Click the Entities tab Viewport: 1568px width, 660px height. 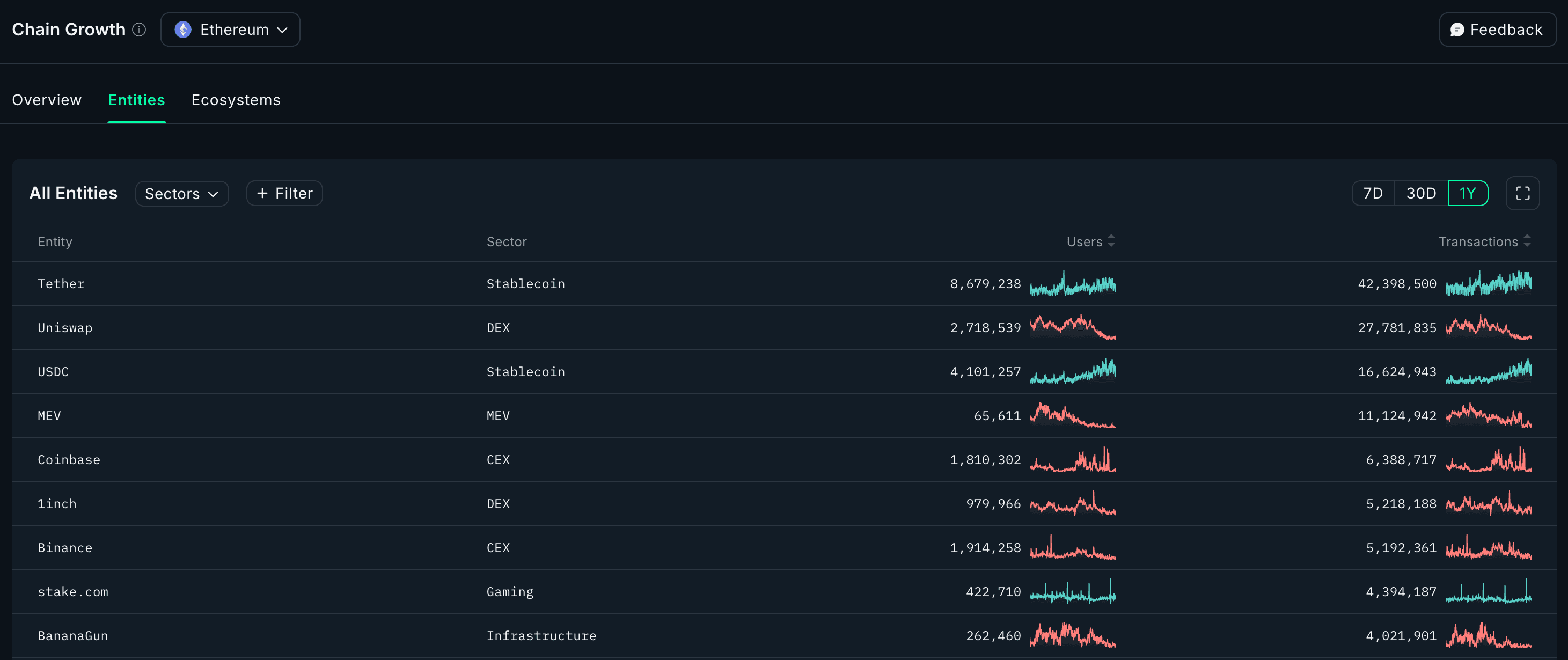[136, 100]
